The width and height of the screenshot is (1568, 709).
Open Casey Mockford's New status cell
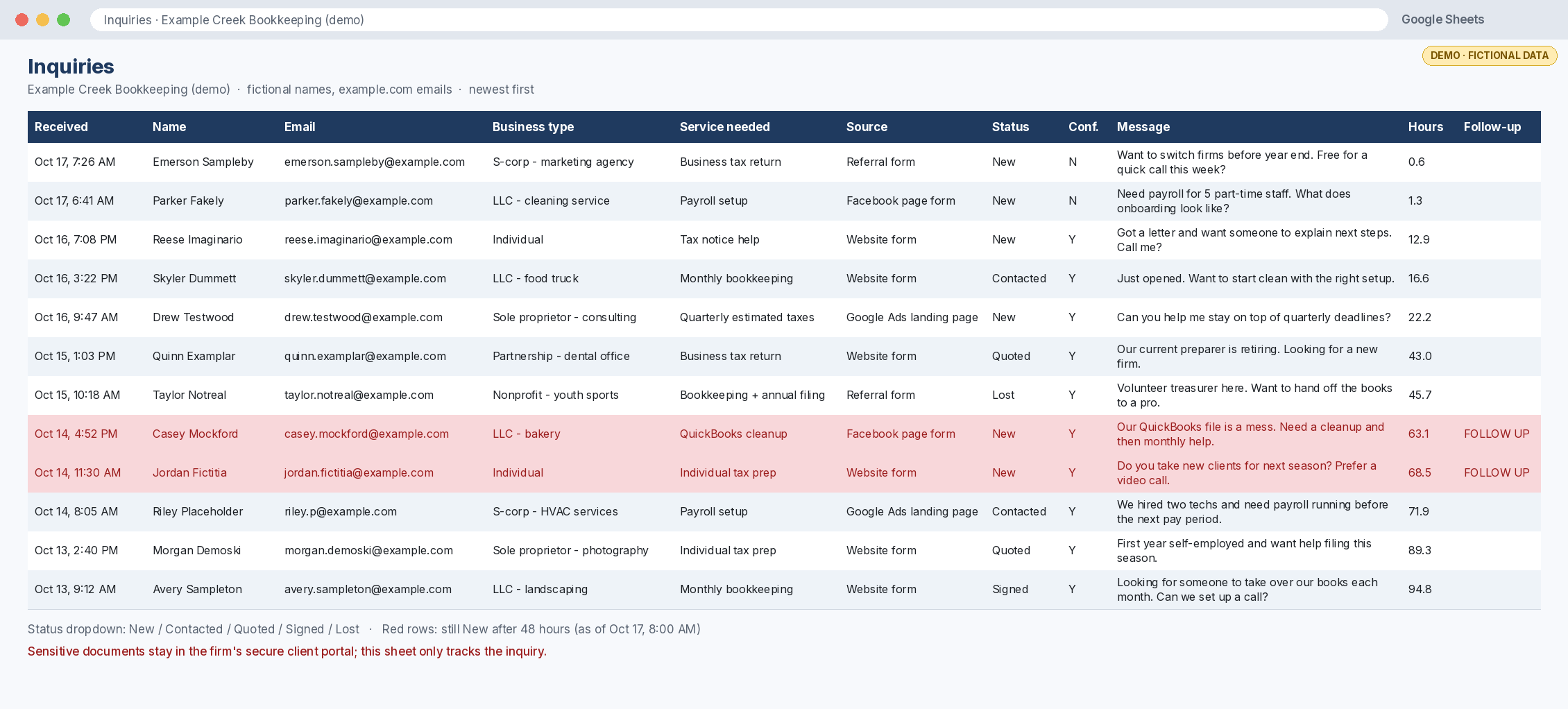click(1004, 434)
